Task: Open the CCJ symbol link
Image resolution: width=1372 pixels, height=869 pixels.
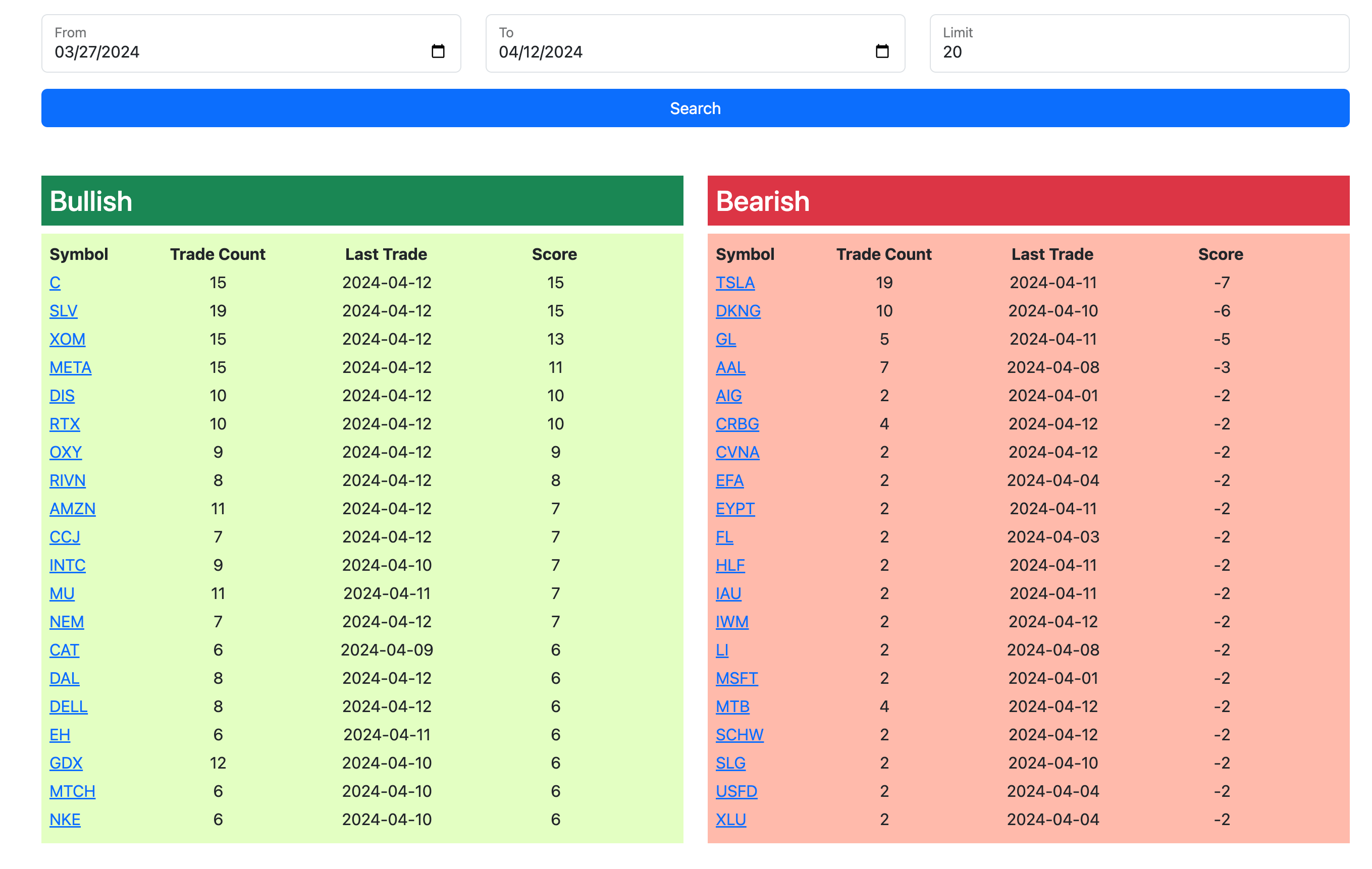Action: coord(65,537)
